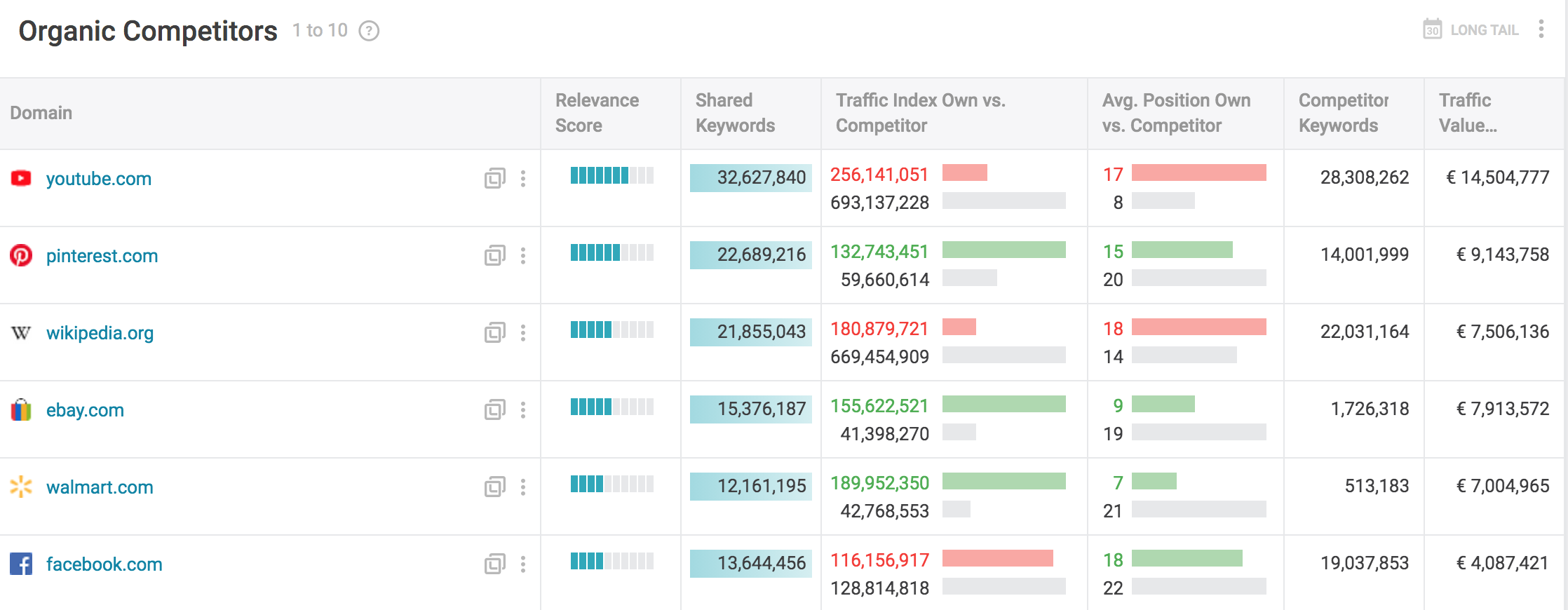The width and height of the screenshot is (1568, 610).
Task: Open the Long Tail calendar icon
Action: coord(1432,29)
